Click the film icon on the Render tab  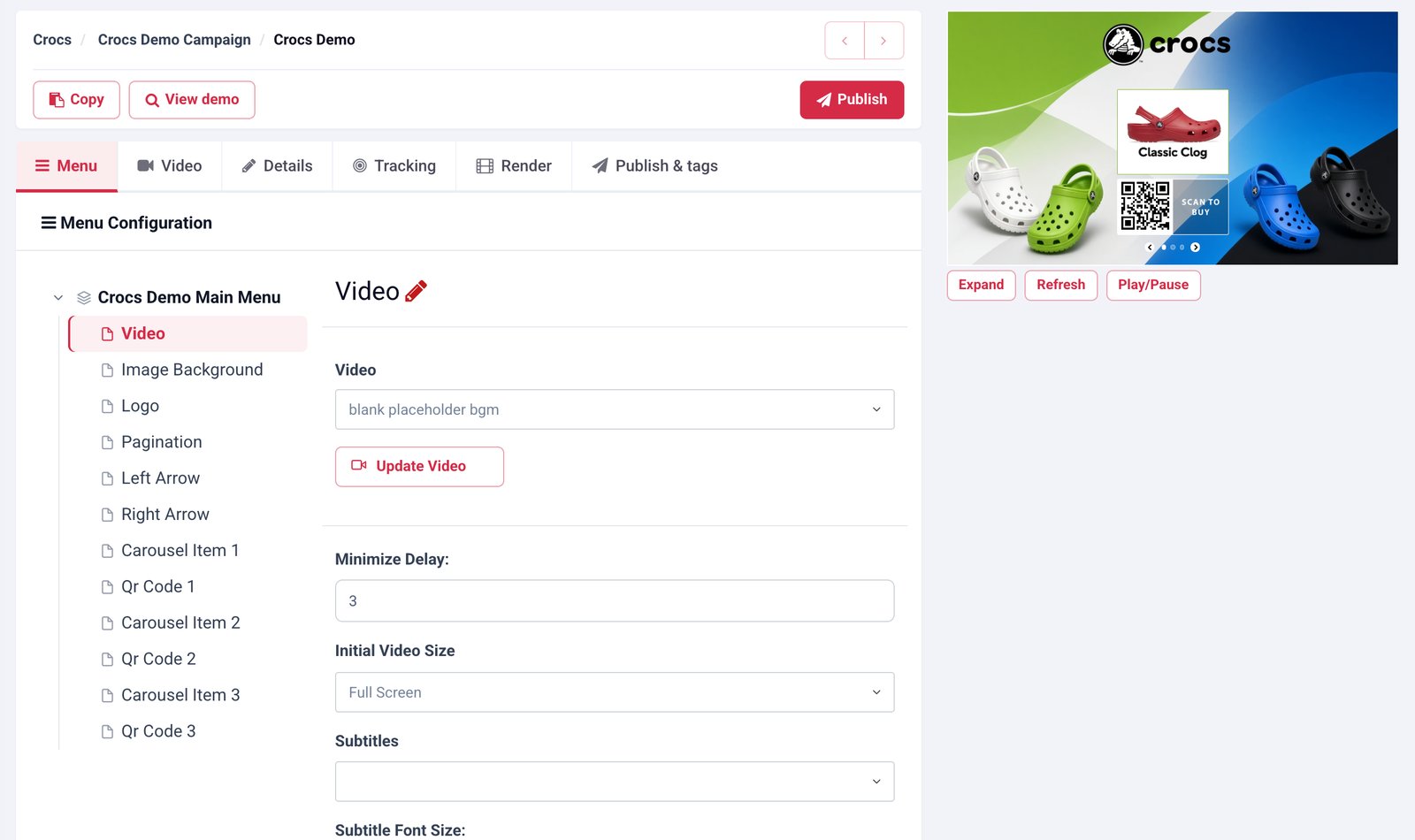click(485, 166)
